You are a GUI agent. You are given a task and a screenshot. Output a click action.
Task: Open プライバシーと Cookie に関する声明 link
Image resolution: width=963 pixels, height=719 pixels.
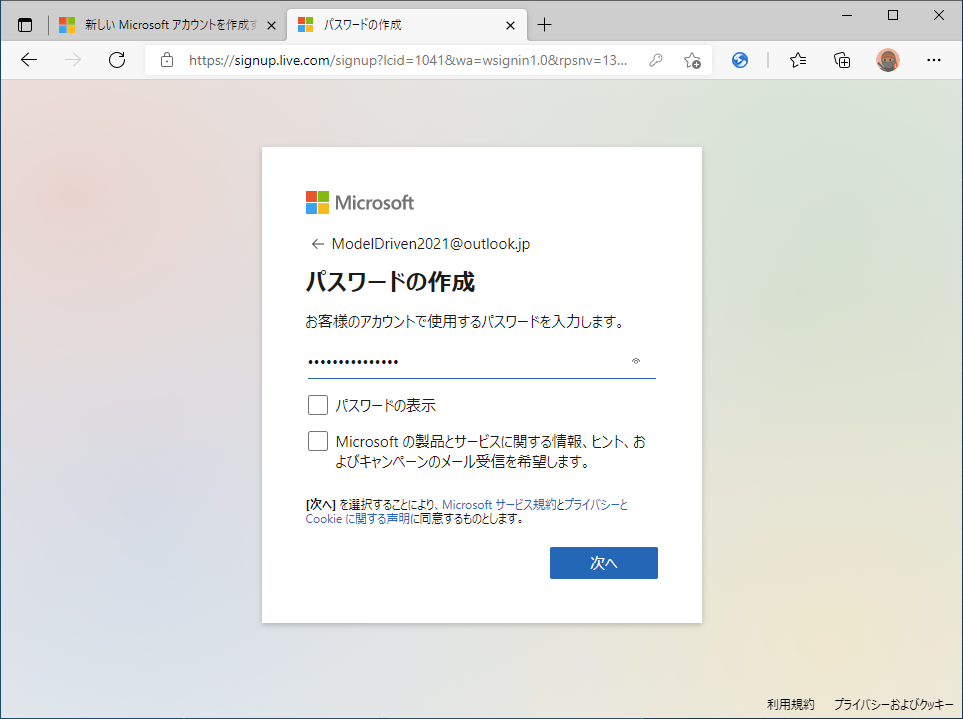pyautogui.click(x=467, y=511)
